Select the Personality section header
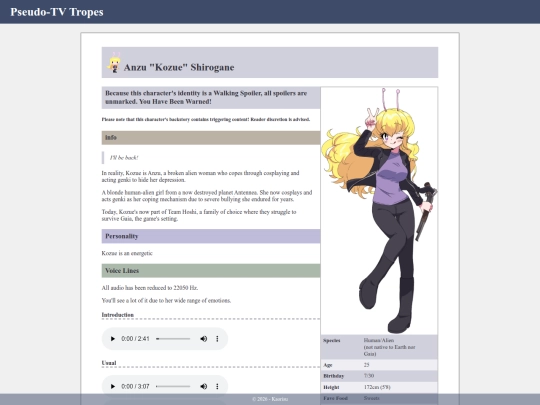 pyautogui.click(x=211, y=236)
